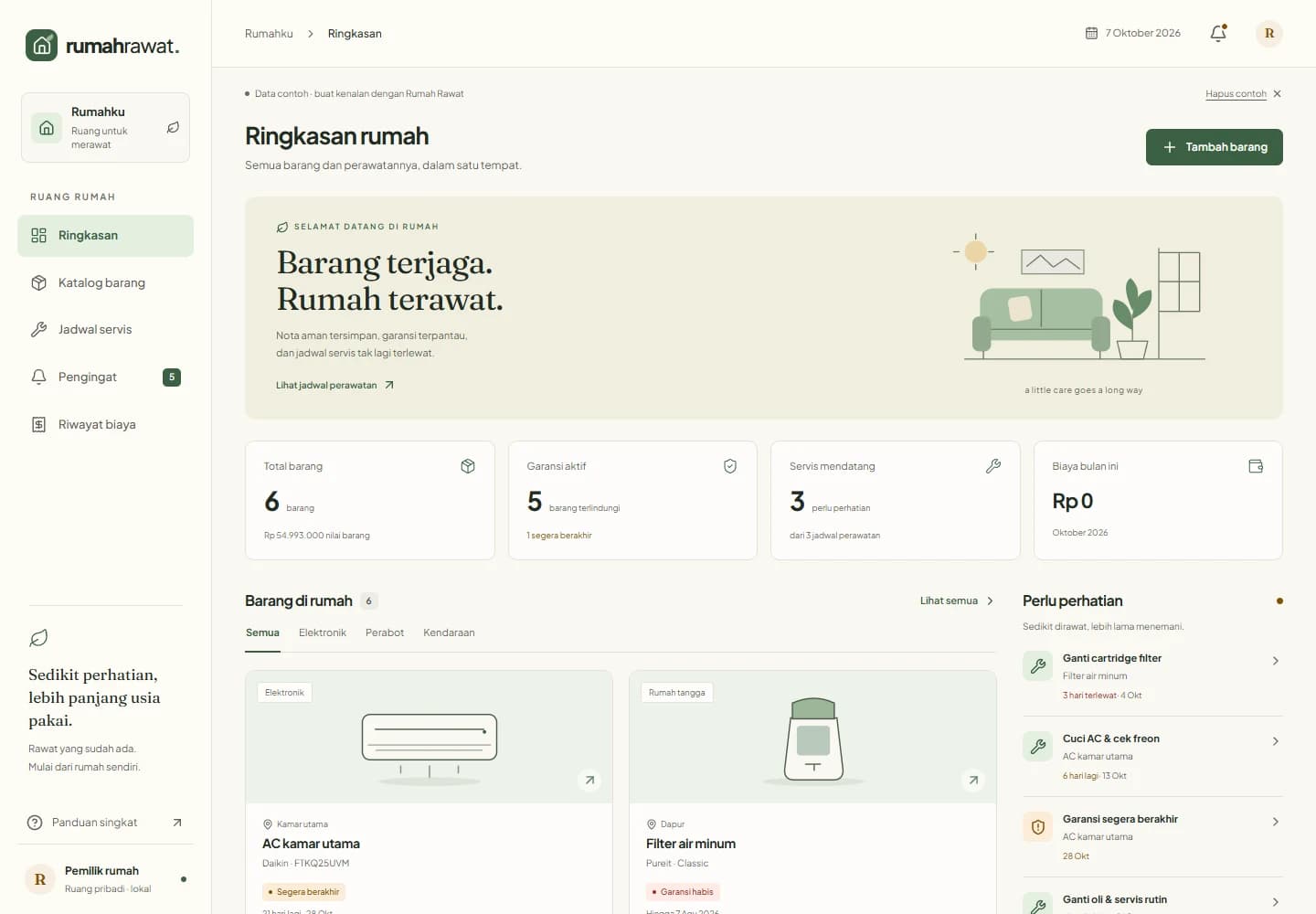Expand the Ganti oli & servis rutin chevron

tap(1276, 902)
